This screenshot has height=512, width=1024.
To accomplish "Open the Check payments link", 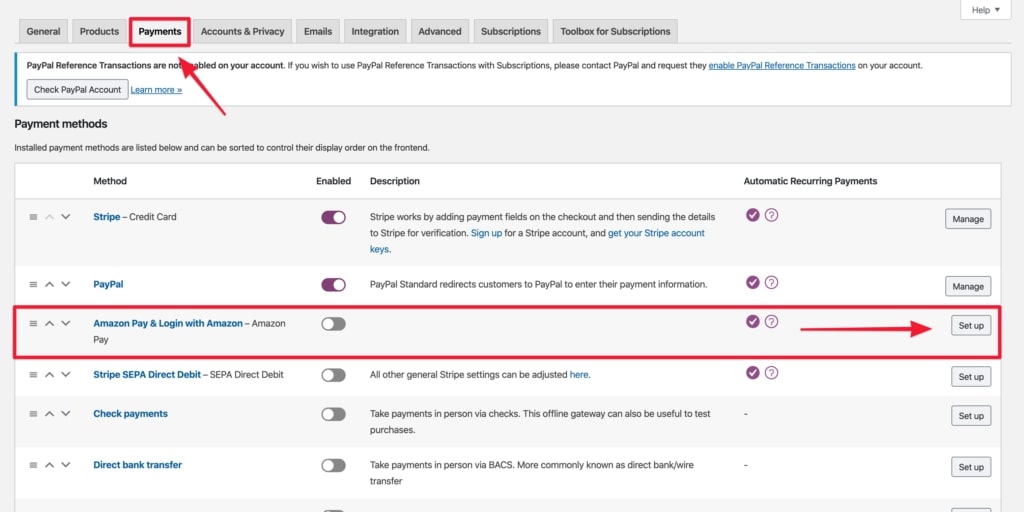I will (x=131, y=413).
